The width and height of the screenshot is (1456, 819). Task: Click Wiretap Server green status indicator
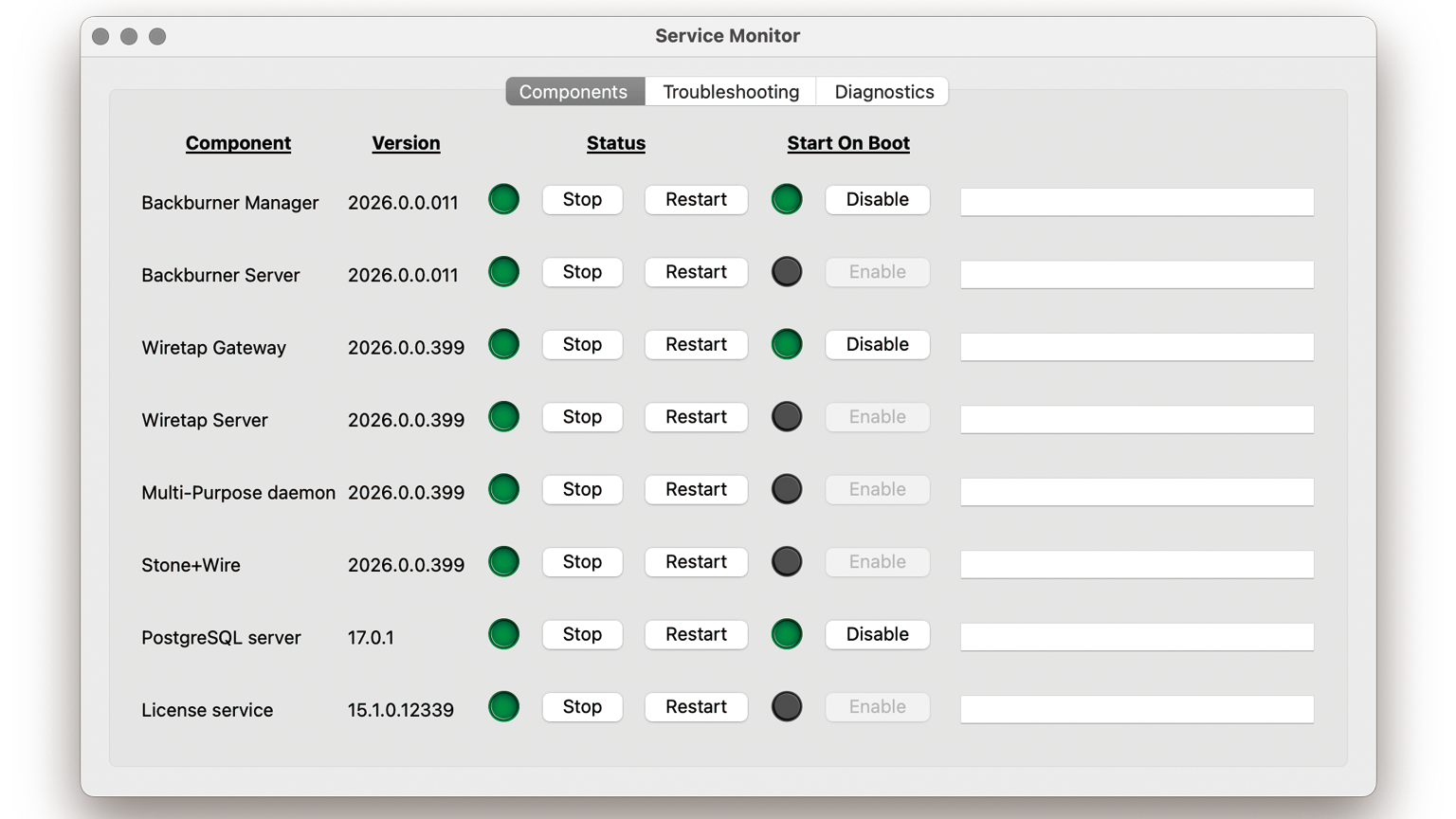click(x=503, y=417)
